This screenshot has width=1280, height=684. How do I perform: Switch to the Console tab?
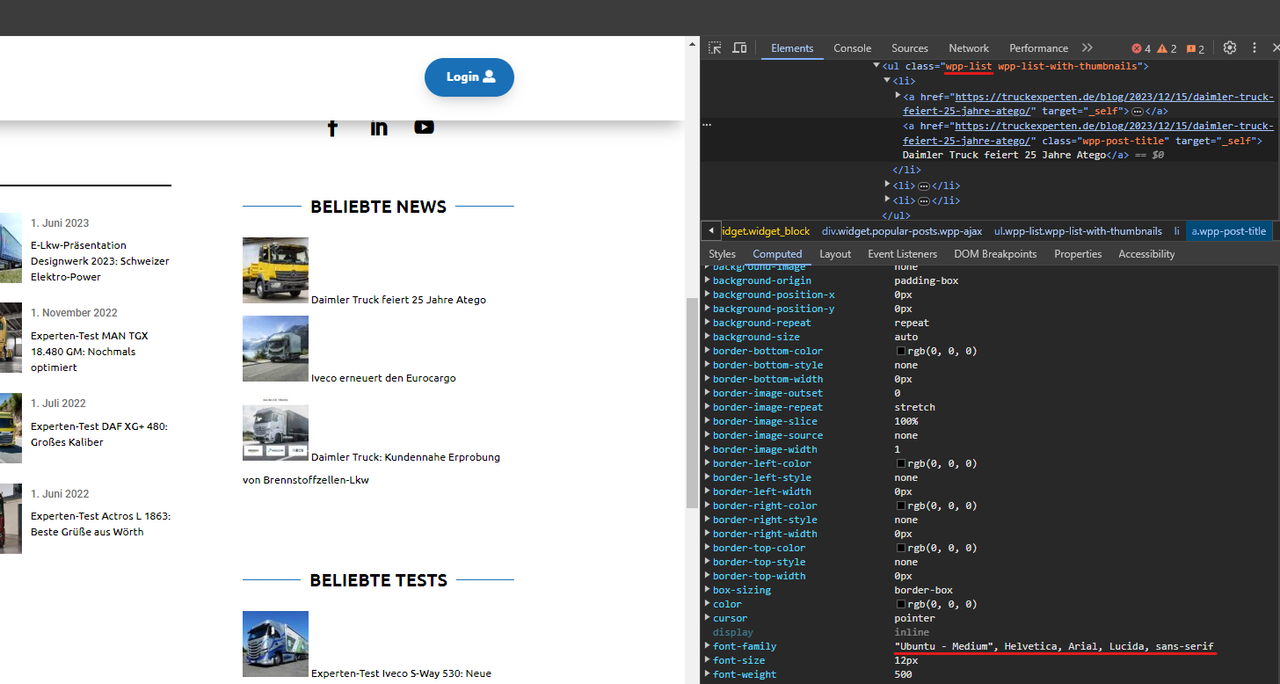tap(852, 48)
